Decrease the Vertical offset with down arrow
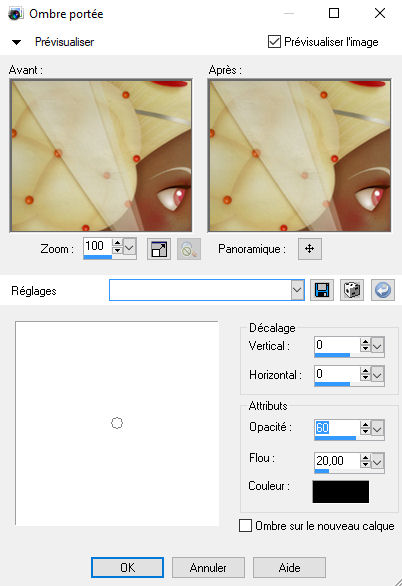 [365, 348]
